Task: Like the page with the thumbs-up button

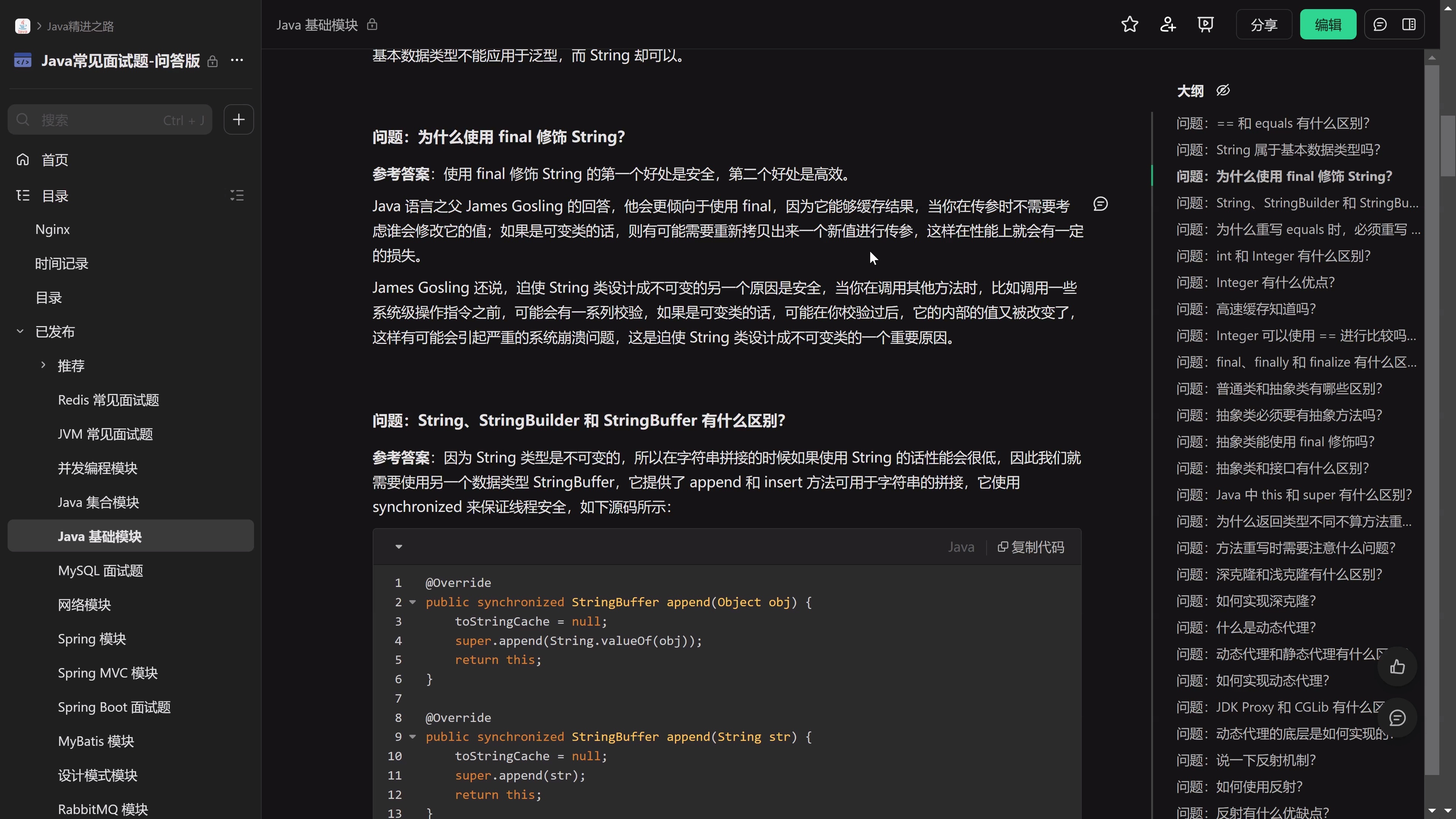Action: [1398, 667]
